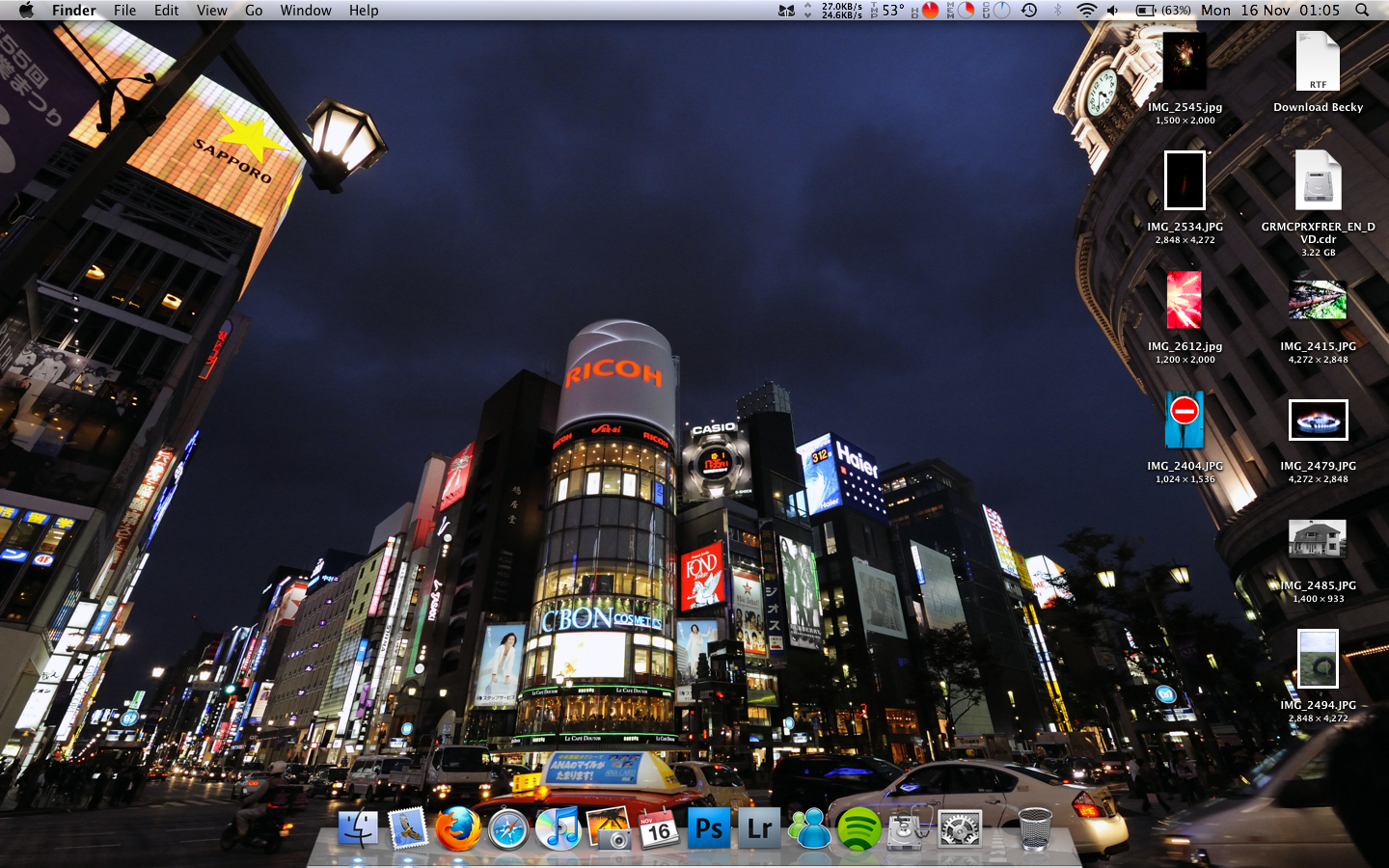The width and height of the screenshot is (1389, 868).
Task: Select the Download Becky RTF file
Action: tap(1318, 62)
